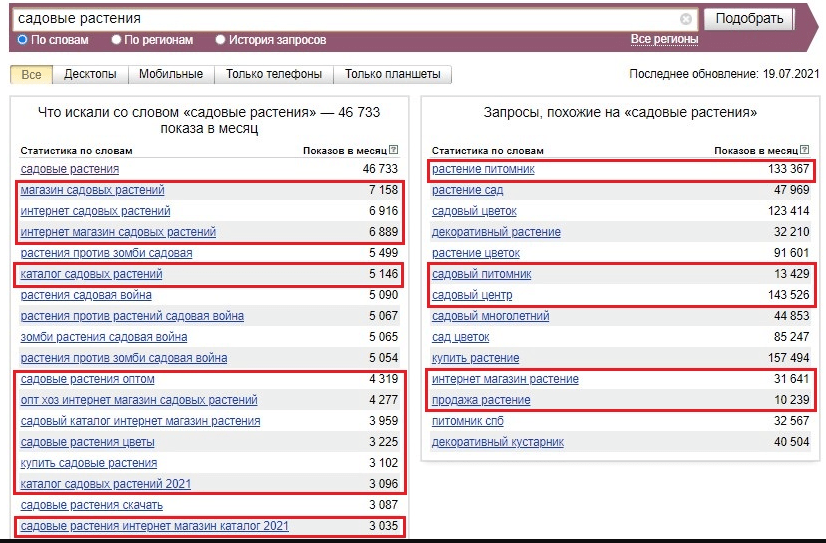Switch to the 'Только телефоны' tab
Viewport: 826px width, 543px height.
[x=274, y=74]
